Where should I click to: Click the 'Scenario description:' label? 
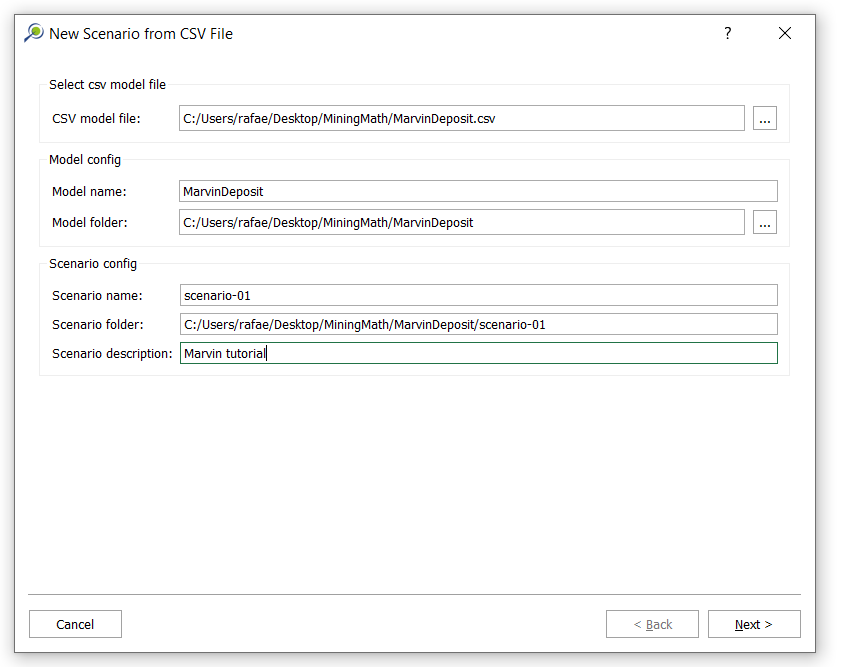[112, 353]
